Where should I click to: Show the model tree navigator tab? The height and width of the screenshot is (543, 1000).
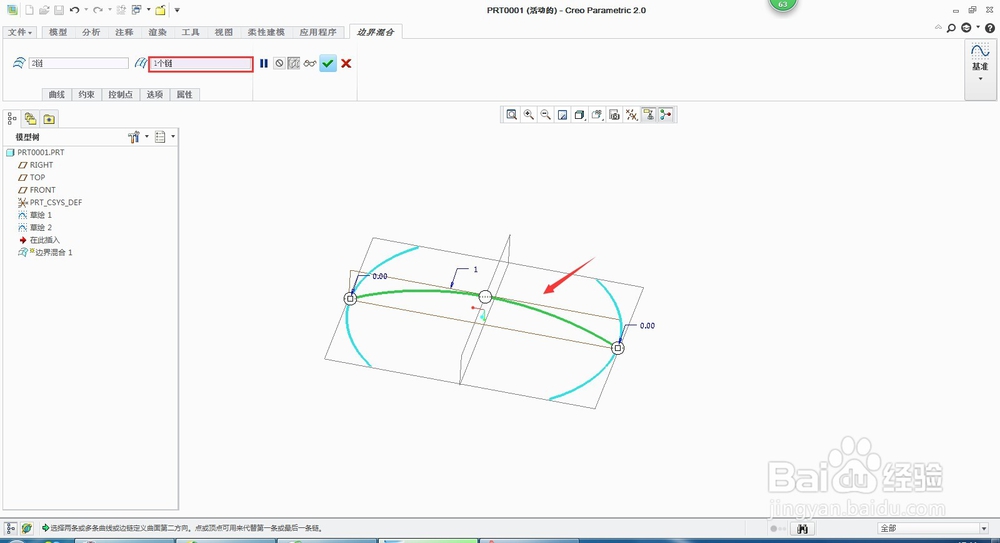point(11,119)
